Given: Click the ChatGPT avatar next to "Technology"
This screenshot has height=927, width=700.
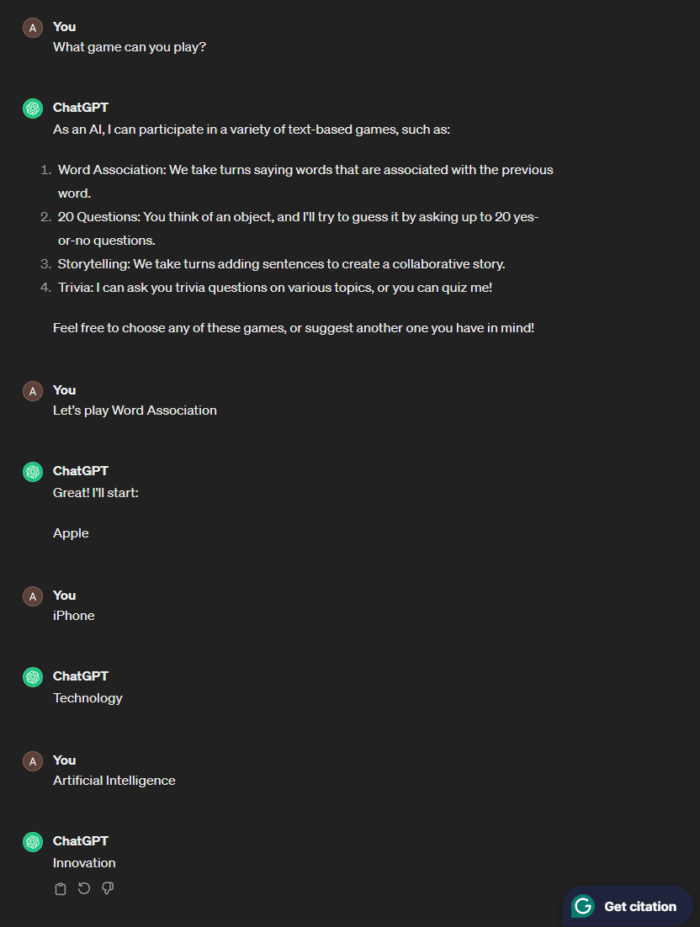Looking at the screenshot, I should point(33,676).
